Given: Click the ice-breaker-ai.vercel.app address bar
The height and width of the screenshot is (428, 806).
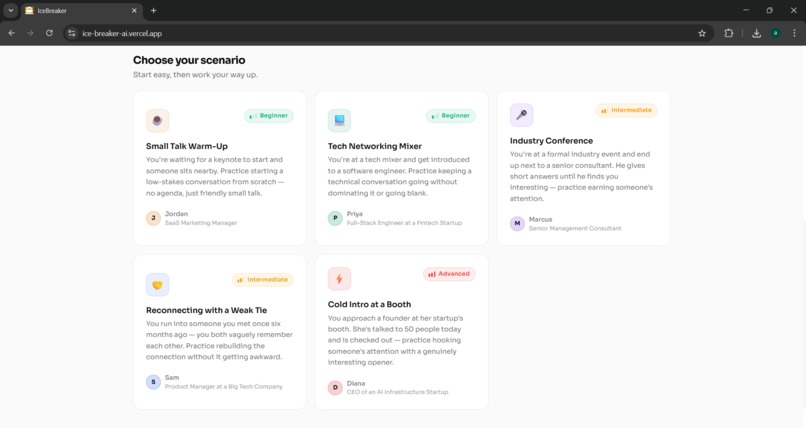Looking at the screenshot, I should click(x=388, y=33).
